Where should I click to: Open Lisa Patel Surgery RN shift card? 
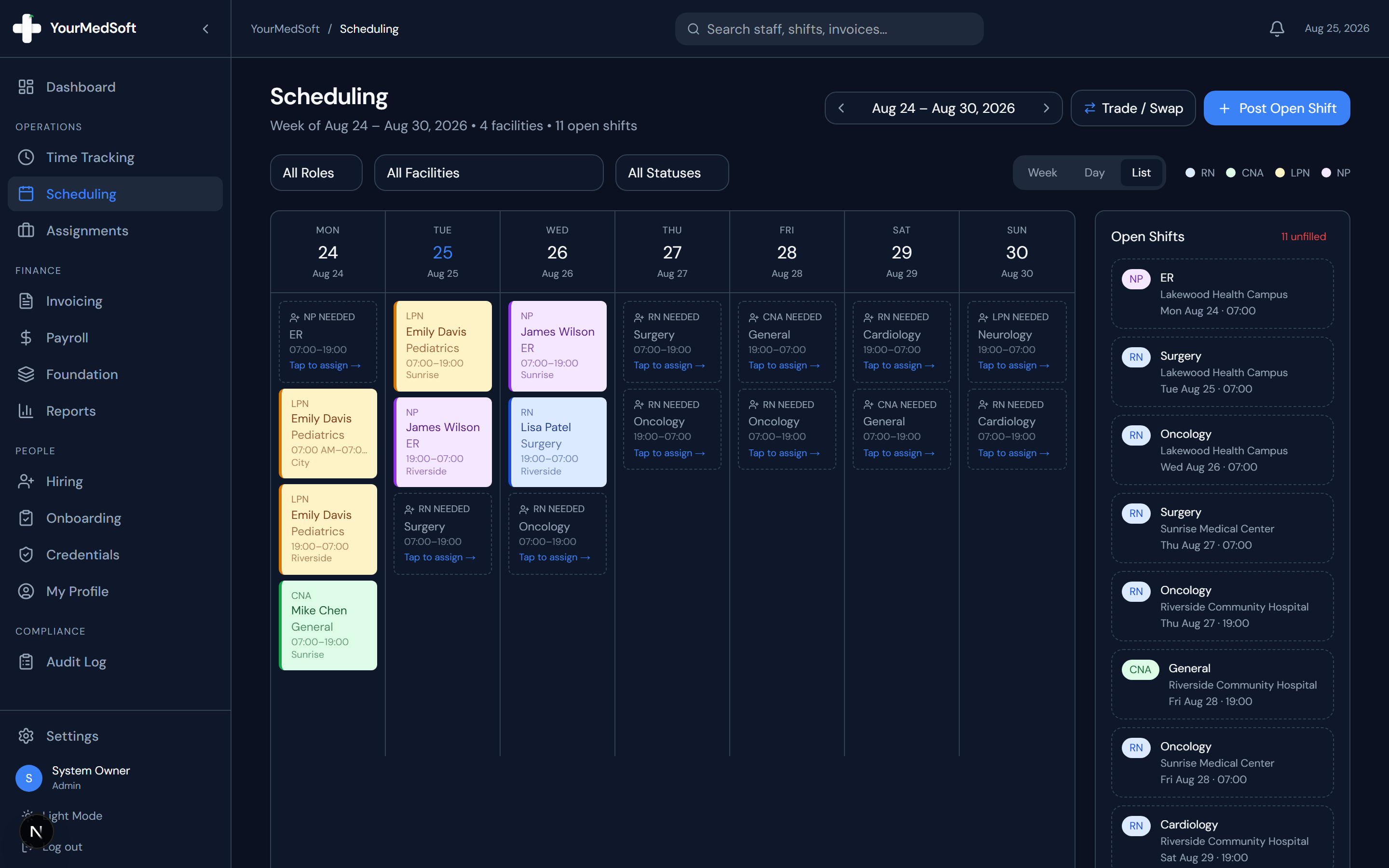[x=558, y=442]
